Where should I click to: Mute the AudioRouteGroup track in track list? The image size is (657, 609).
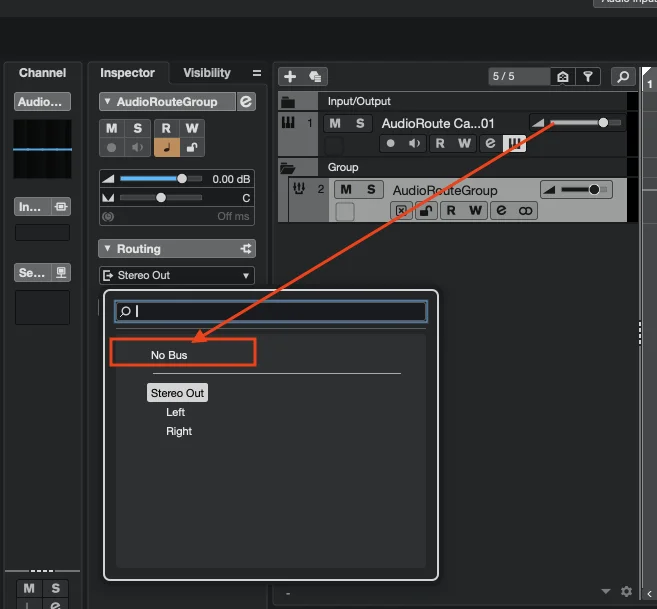[x=346, y=189]
